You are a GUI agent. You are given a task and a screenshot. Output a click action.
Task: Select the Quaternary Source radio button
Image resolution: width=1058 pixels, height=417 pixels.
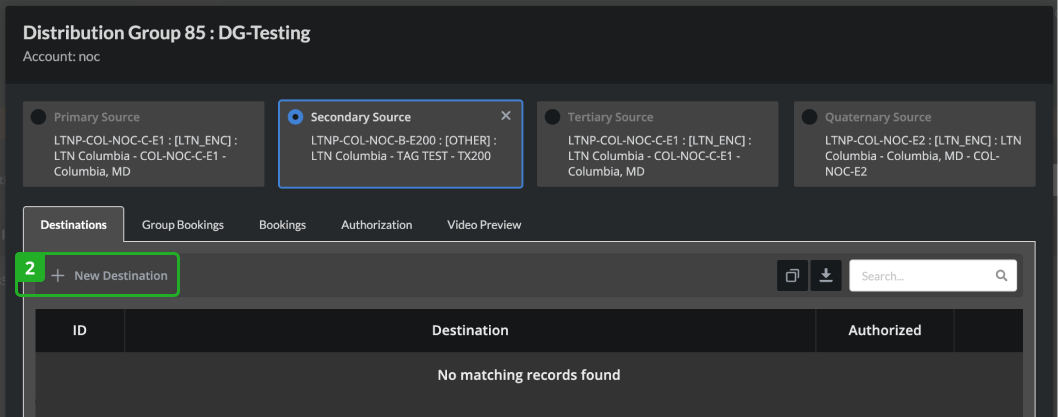pyautogui.click(x=809, y=117)
